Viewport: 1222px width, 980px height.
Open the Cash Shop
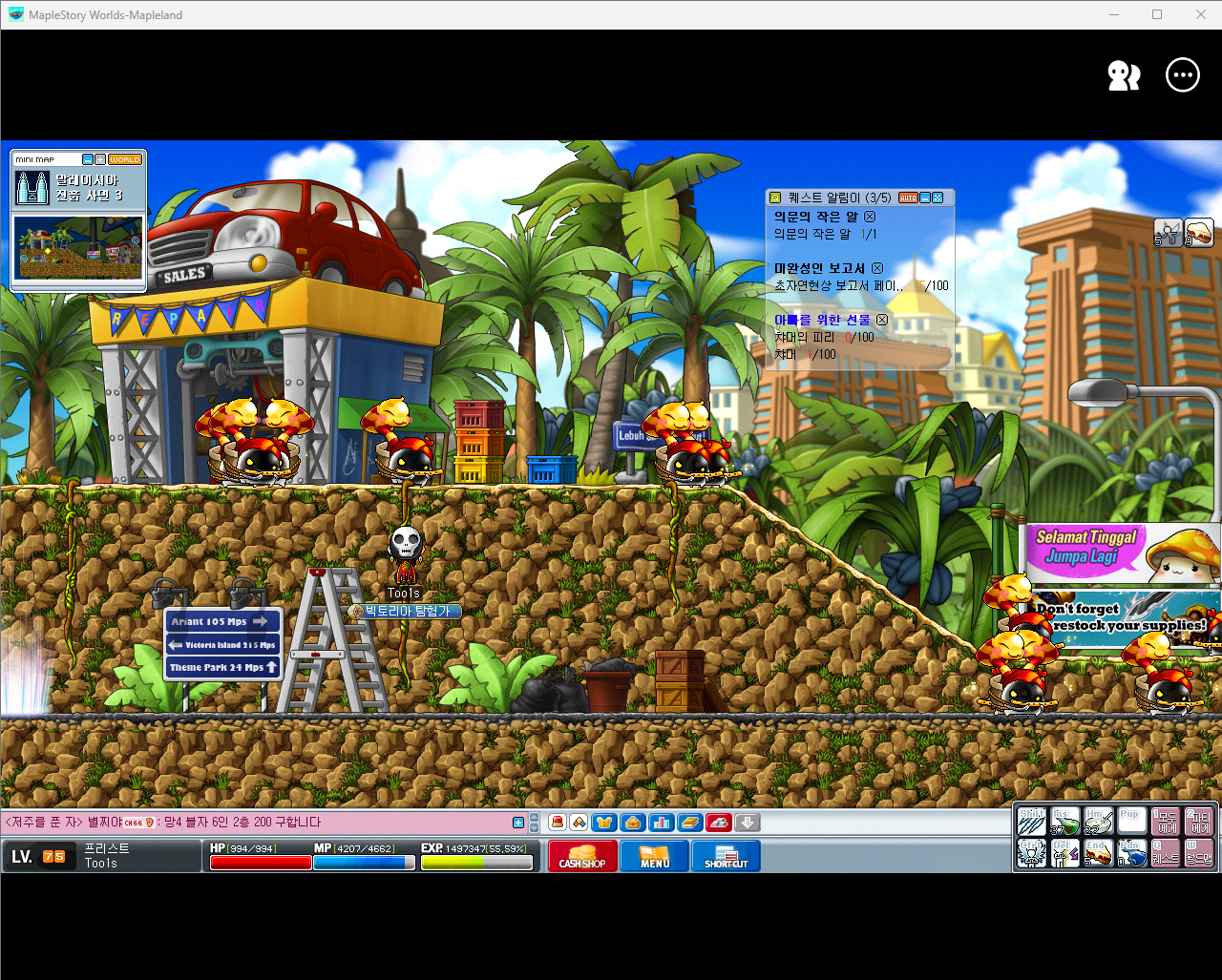pyautogui.click(x=582, y=856)
